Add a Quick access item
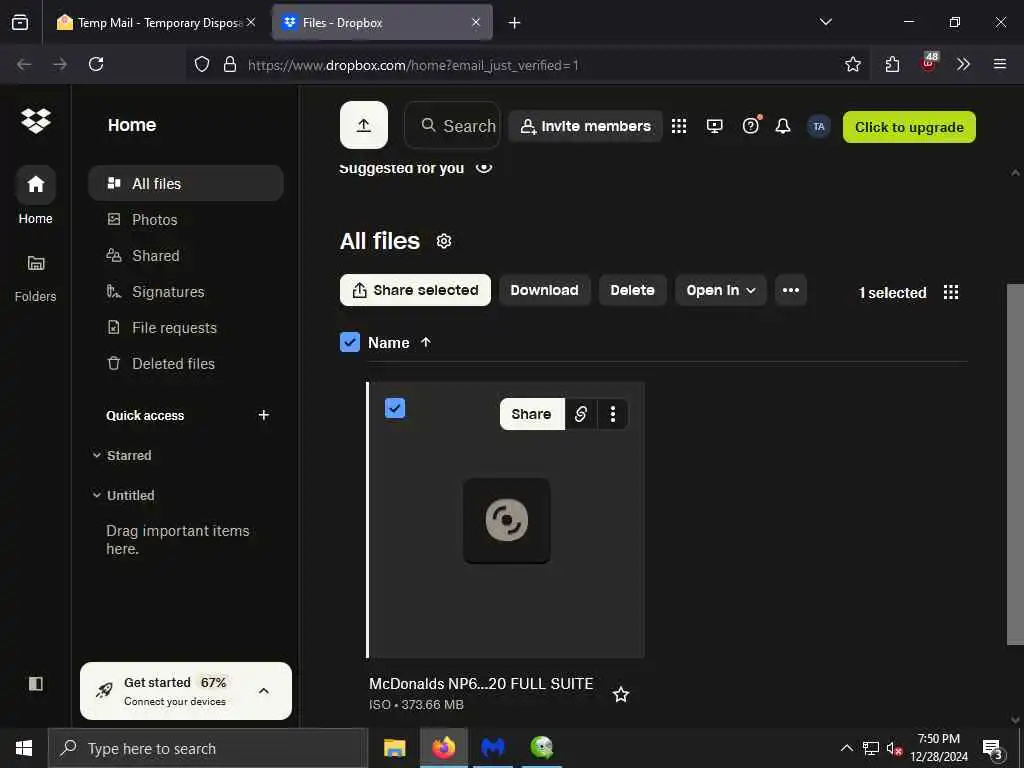This screenshot has width=1024, height=768. point(264,415)
